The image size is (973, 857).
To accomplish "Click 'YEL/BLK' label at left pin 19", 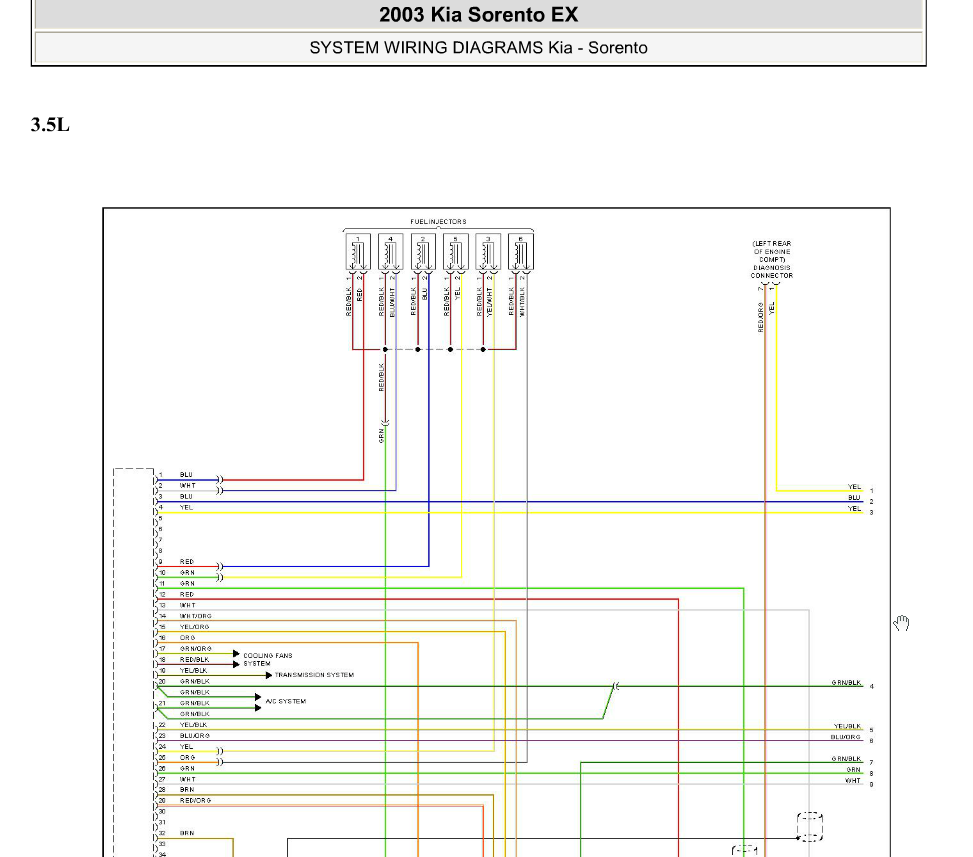I will click(x=194, y=671).
